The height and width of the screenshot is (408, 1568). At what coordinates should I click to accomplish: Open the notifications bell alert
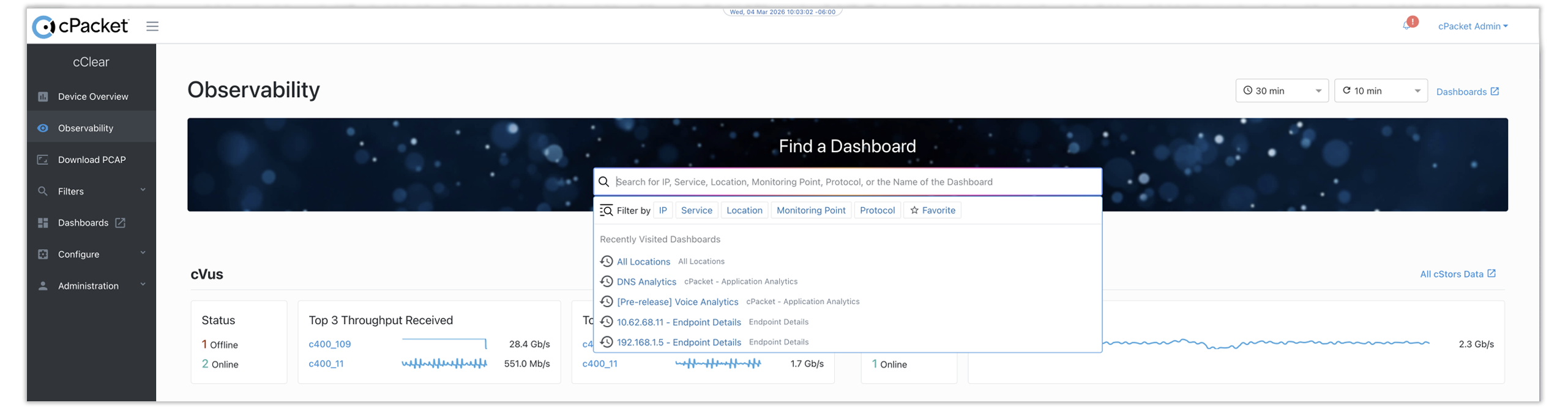[x=1407, y=25]
